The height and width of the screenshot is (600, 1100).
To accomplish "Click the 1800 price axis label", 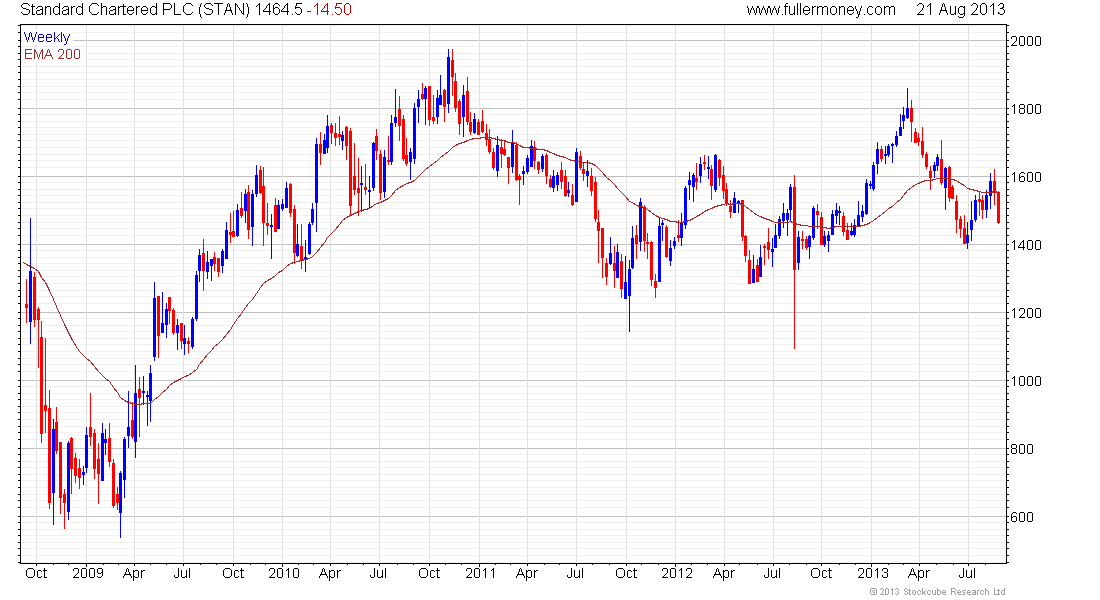I will [x=1026, y=109].
